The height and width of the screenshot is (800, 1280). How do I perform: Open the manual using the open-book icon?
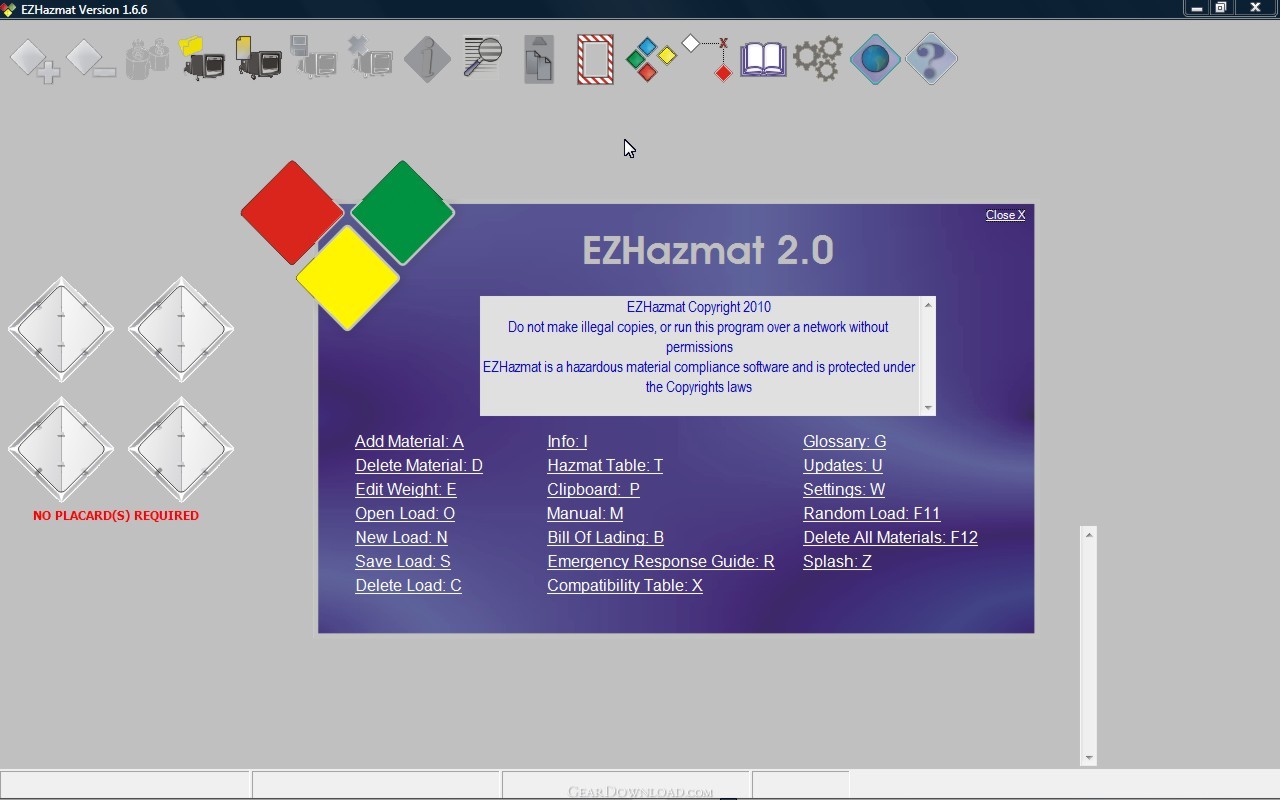(x=763, y=59)
